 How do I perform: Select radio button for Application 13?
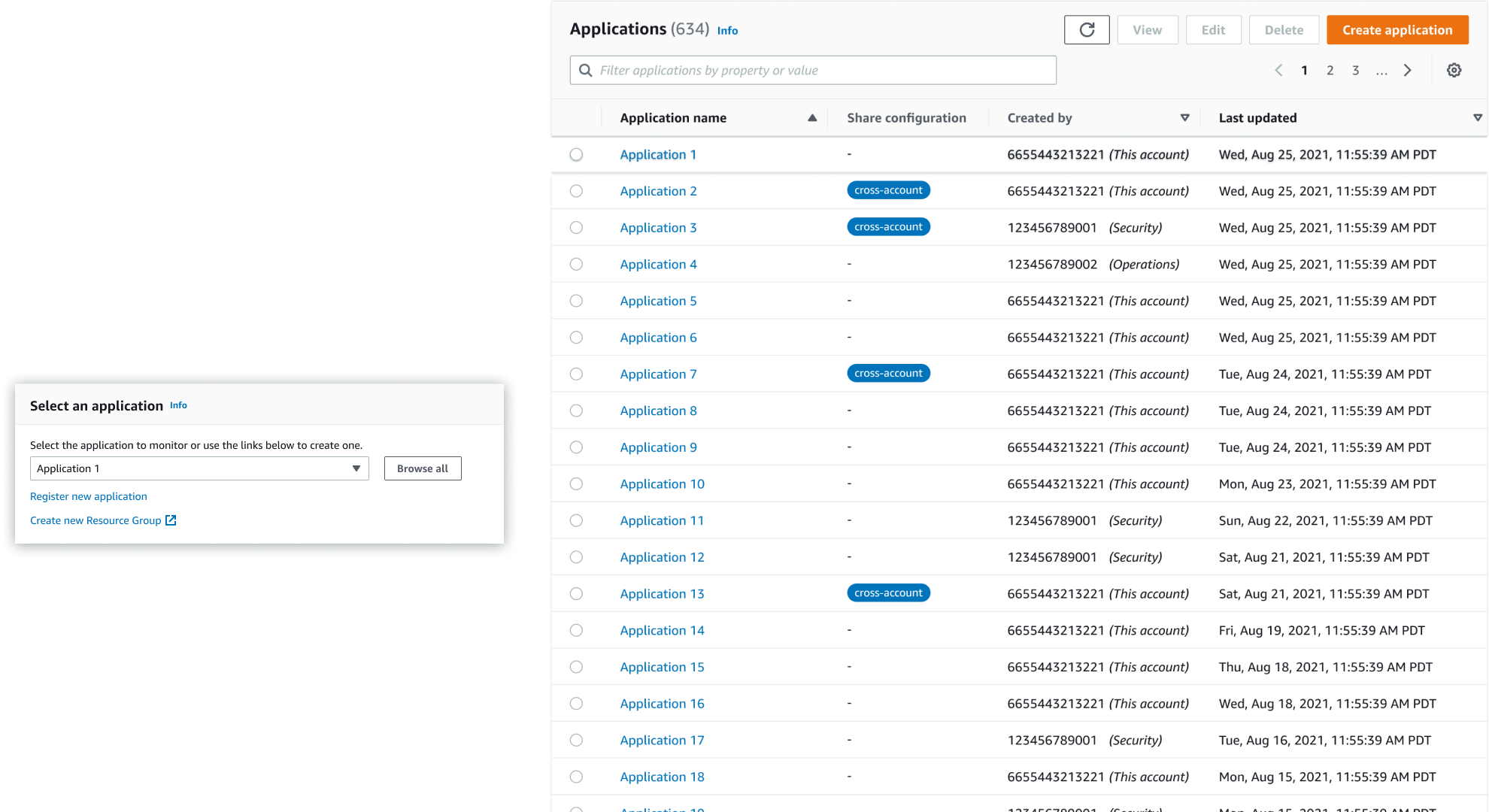click(x=576, y=594)
